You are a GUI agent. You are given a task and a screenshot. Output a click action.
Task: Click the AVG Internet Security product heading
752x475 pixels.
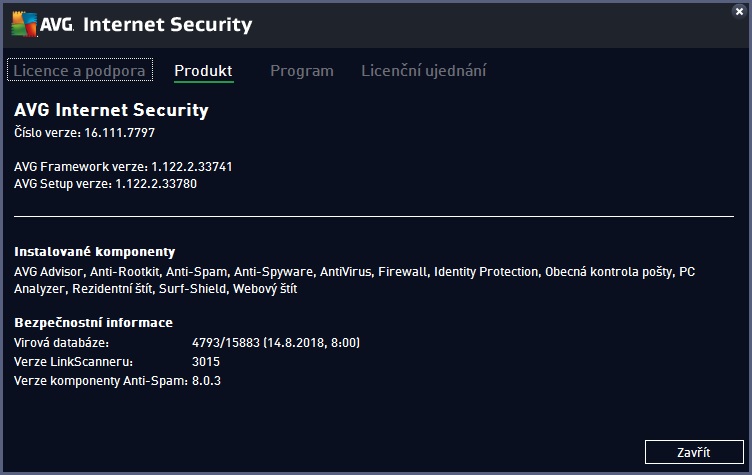111,110
